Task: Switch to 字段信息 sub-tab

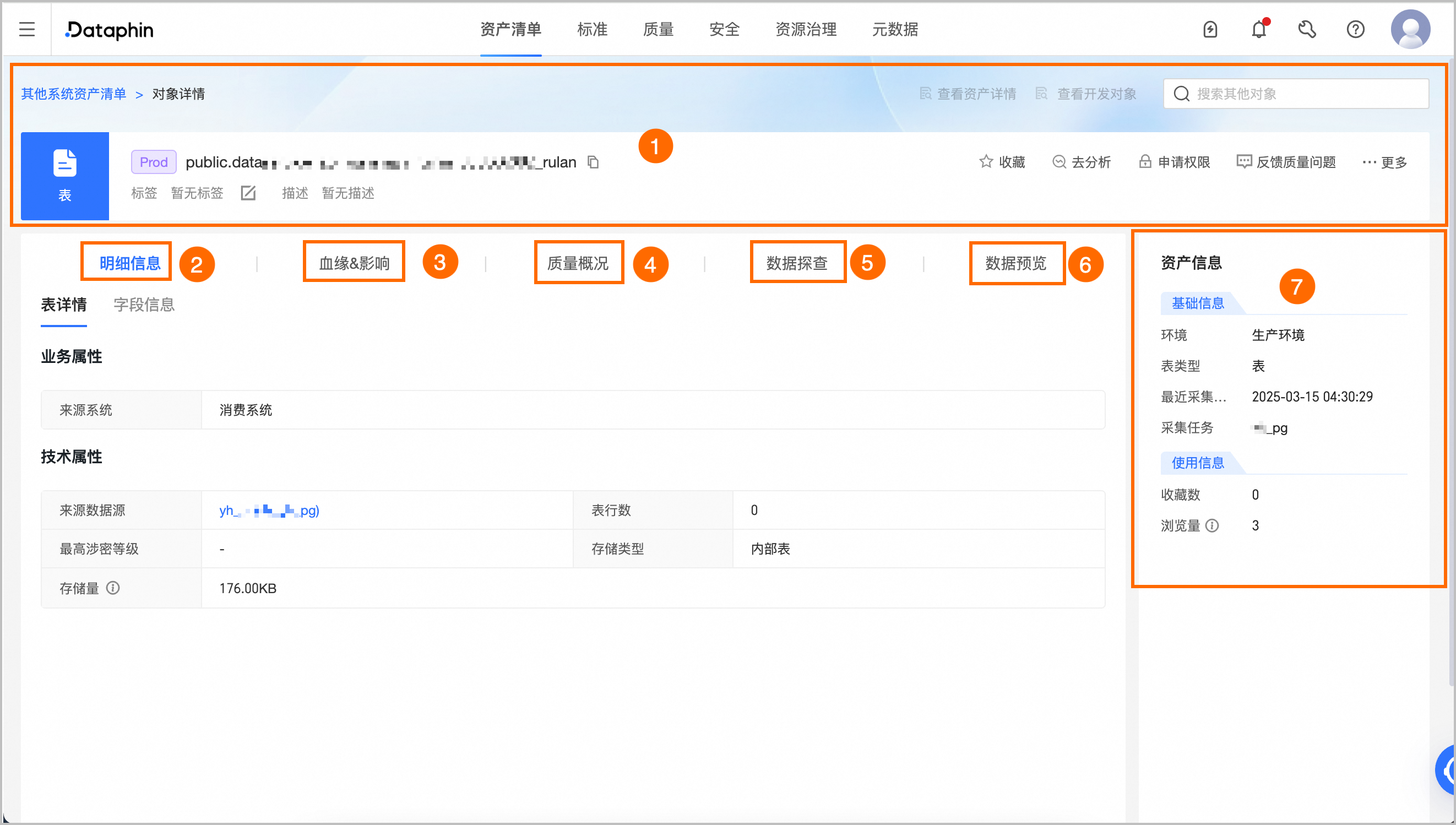Action: [144, 305]
